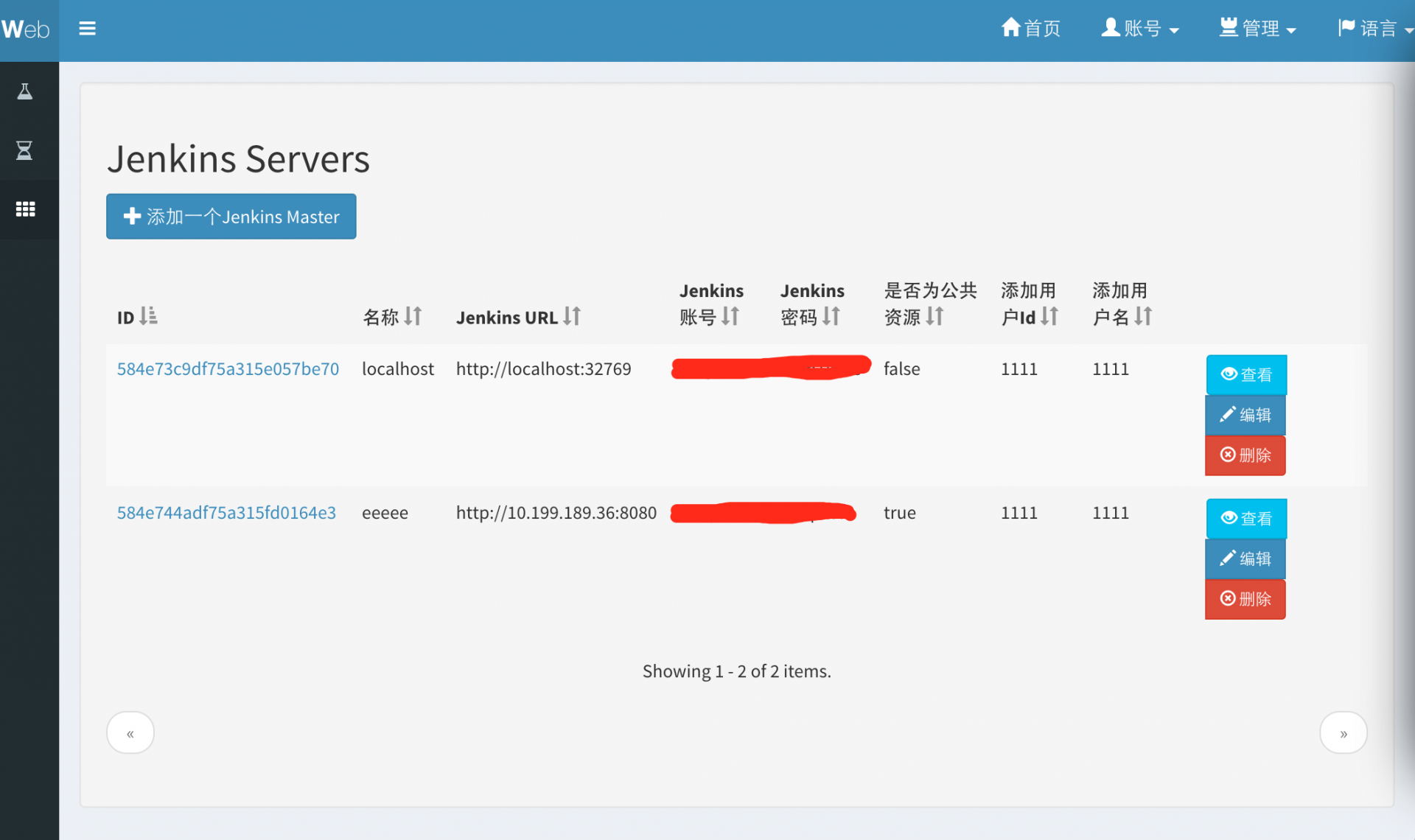Open the 语言 language dropdown
Image resolution: width=1415 pixels, height=840 pixels.
(1375, 29)
